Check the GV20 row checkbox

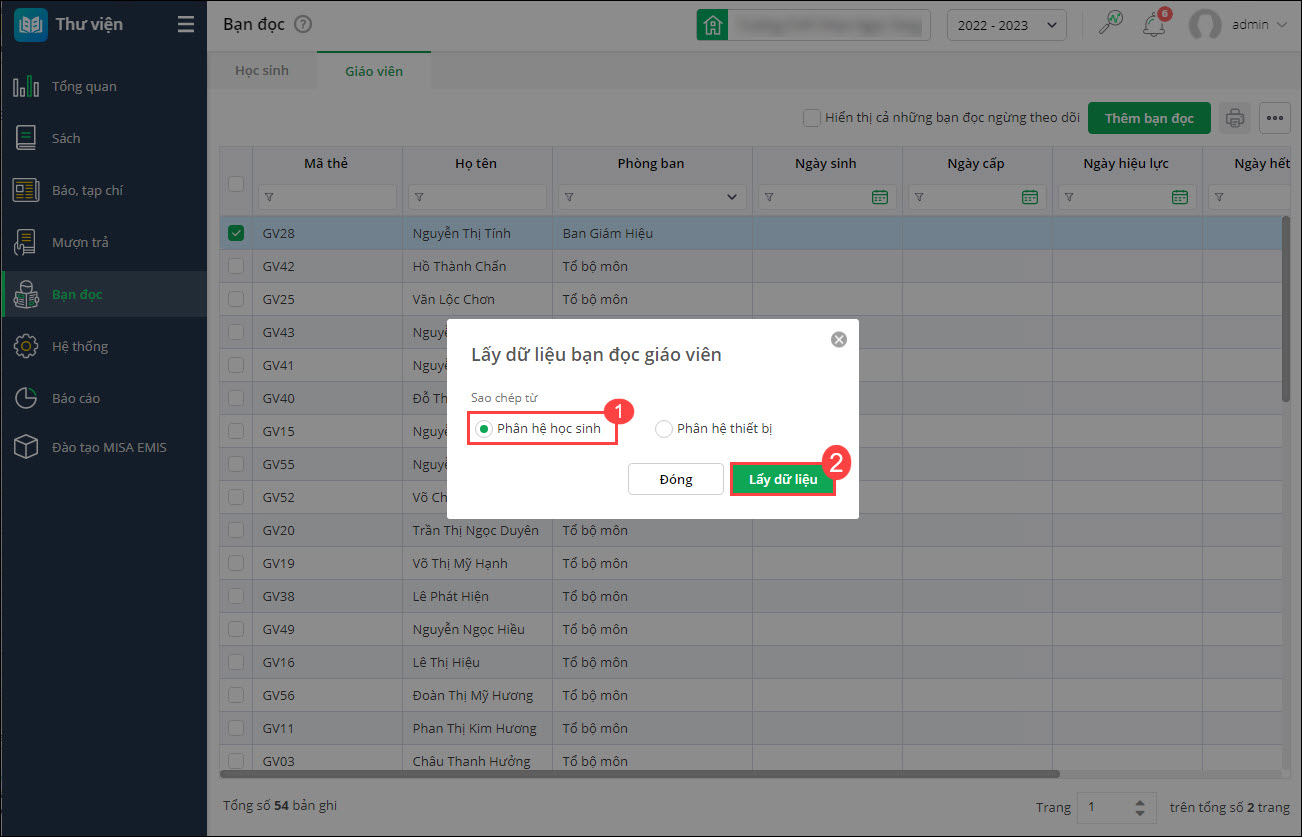[x=236, y=530]
